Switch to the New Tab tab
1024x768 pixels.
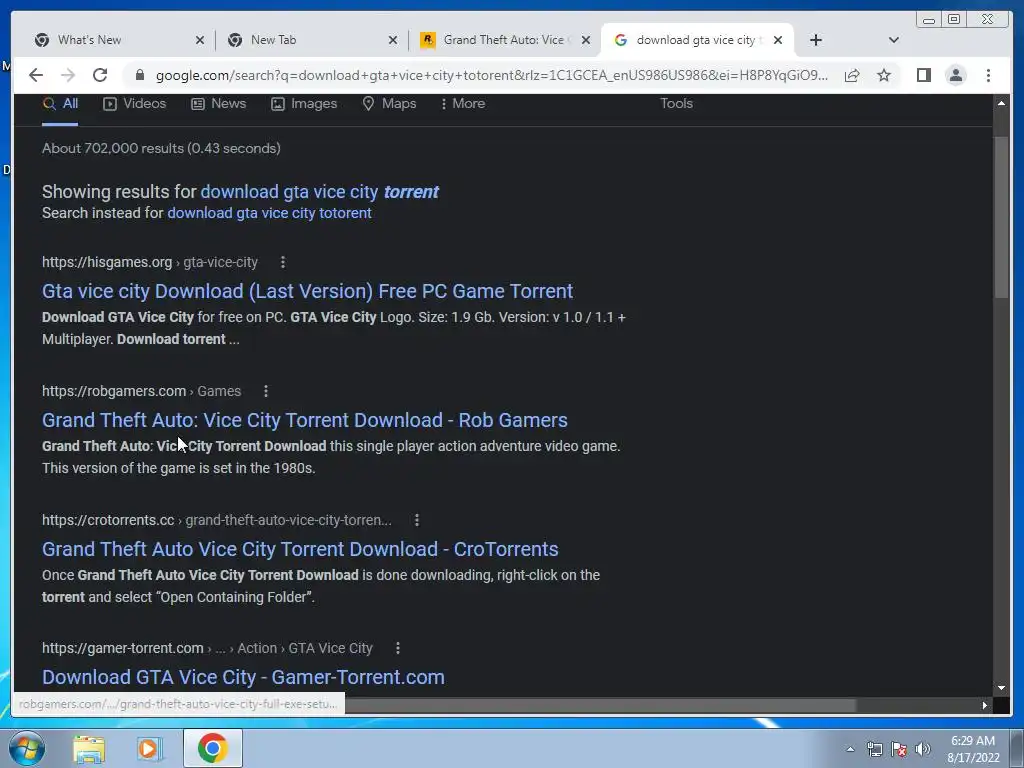(x=308, y=40)
